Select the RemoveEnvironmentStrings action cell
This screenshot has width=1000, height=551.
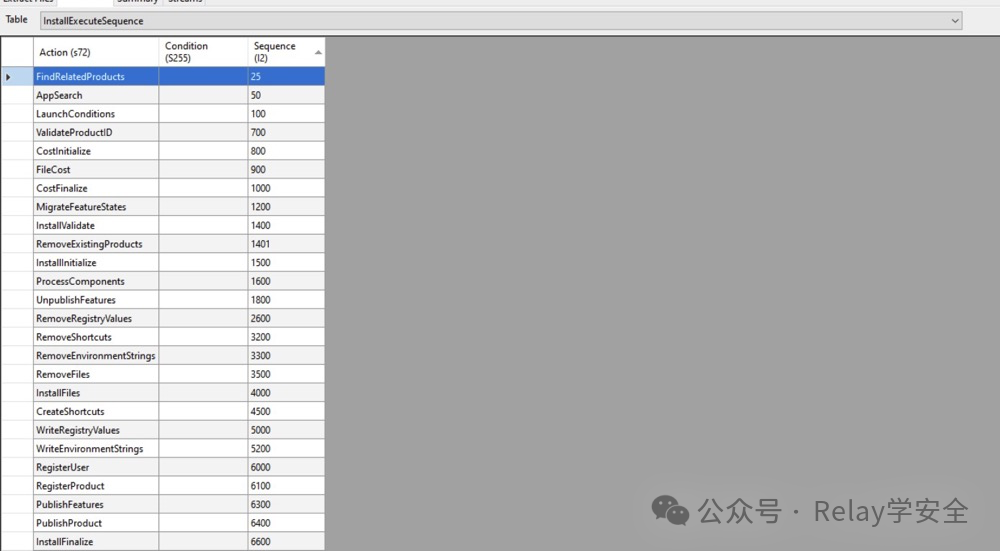pos(96,355)
